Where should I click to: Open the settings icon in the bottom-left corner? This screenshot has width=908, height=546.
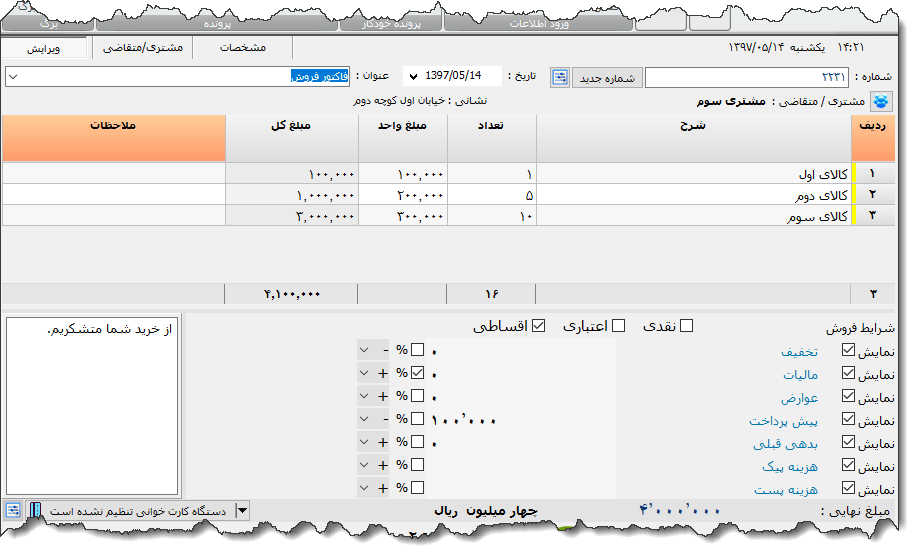click(x=13, y=510)
